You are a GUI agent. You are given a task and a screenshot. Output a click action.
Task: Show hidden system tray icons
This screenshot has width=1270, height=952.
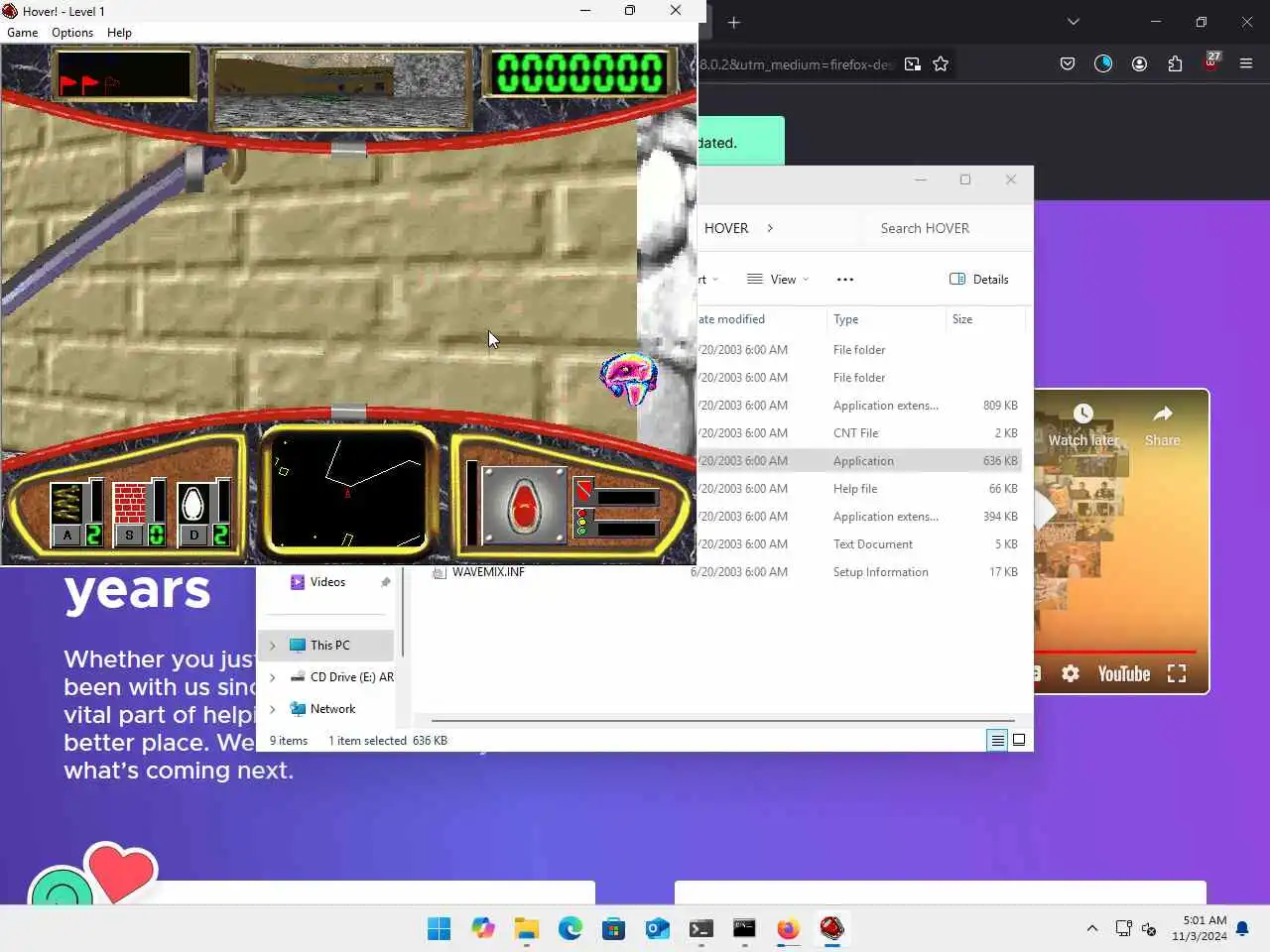coord(1092,928)
